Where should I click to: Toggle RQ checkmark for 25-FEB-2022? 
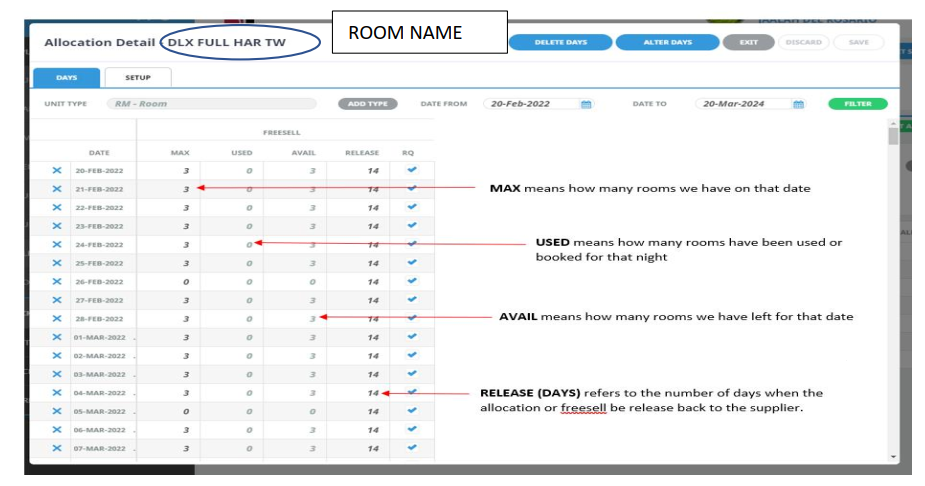click(x=412, y=262)
